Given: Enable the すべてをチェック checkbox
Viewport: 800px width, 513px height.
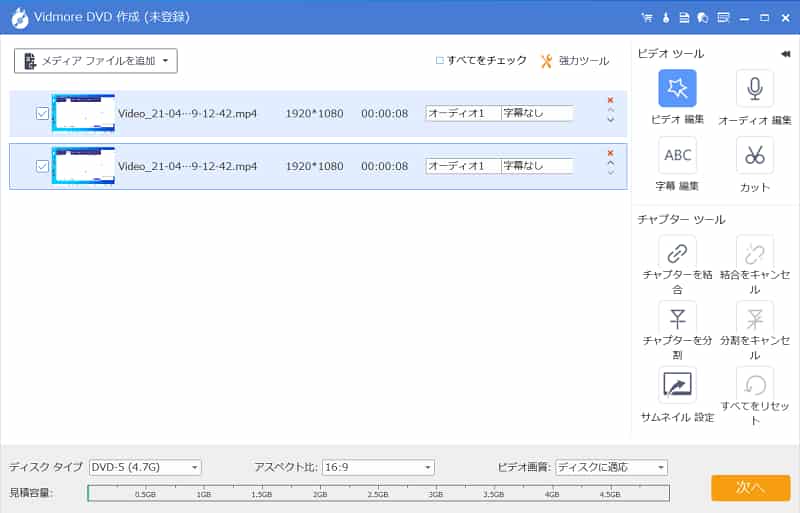Looking at the screenshot, I should pyautogui.click(x=439, y=60).
